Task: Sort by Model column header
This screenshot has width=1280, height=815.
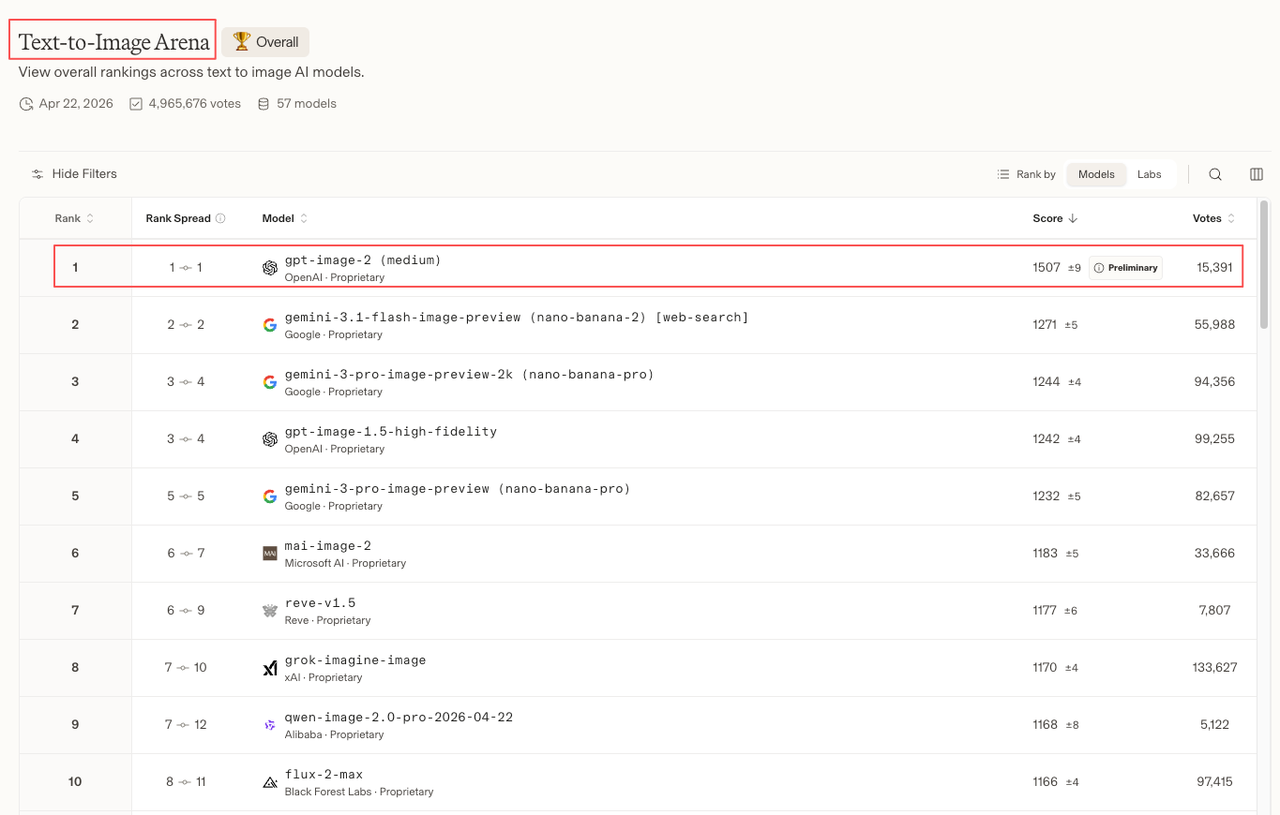Action: [x=285, y=218]
